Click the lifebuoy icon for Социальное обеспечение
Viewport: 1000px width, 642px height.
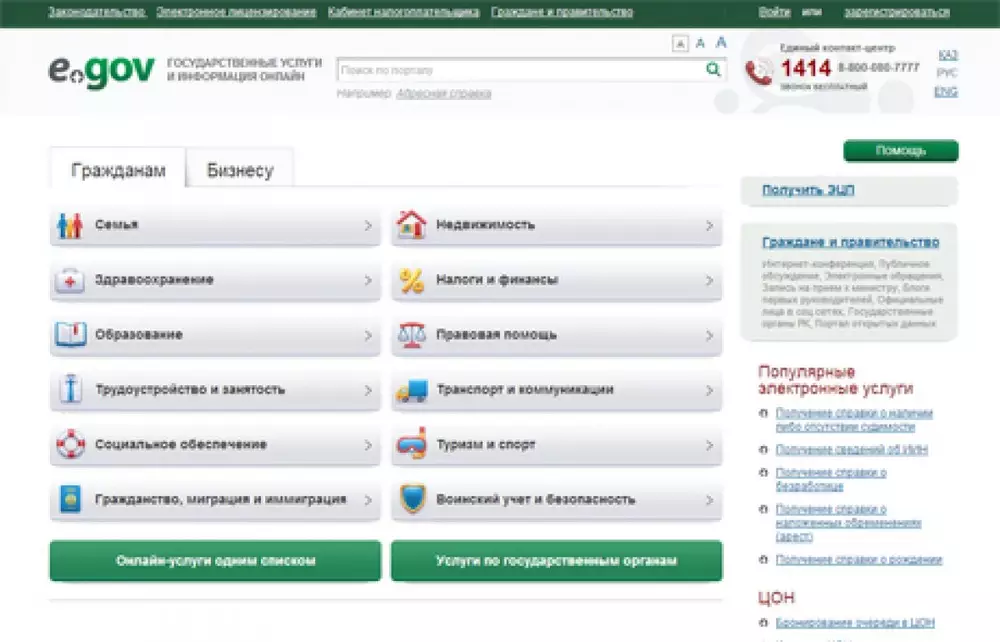[x=69, y=444]
